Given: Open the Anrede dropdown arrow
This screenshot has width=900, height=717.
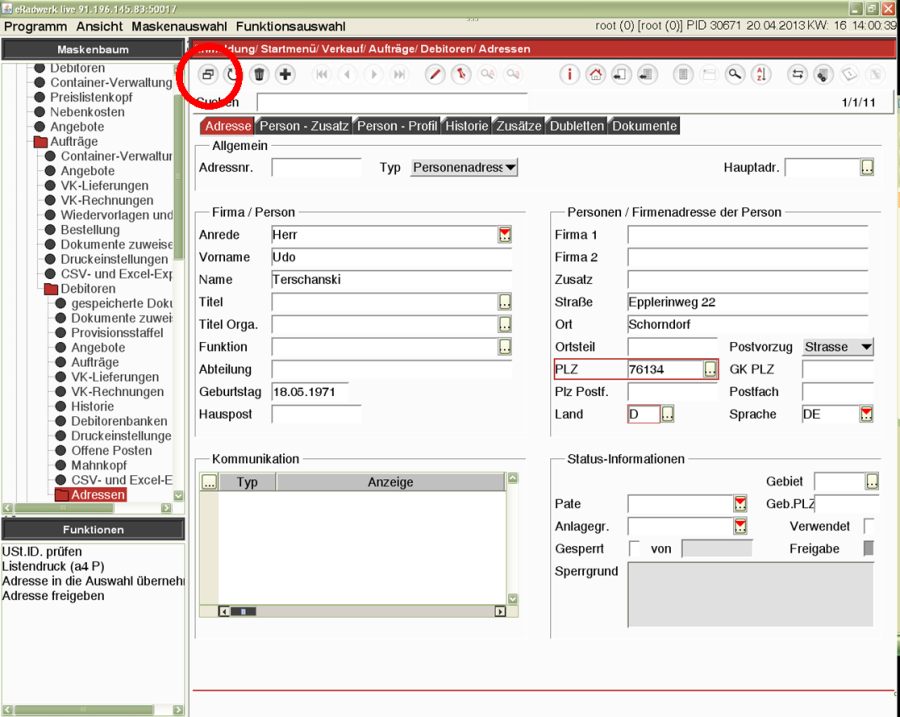Looking at the screenshot, I should tap(505, 235).
